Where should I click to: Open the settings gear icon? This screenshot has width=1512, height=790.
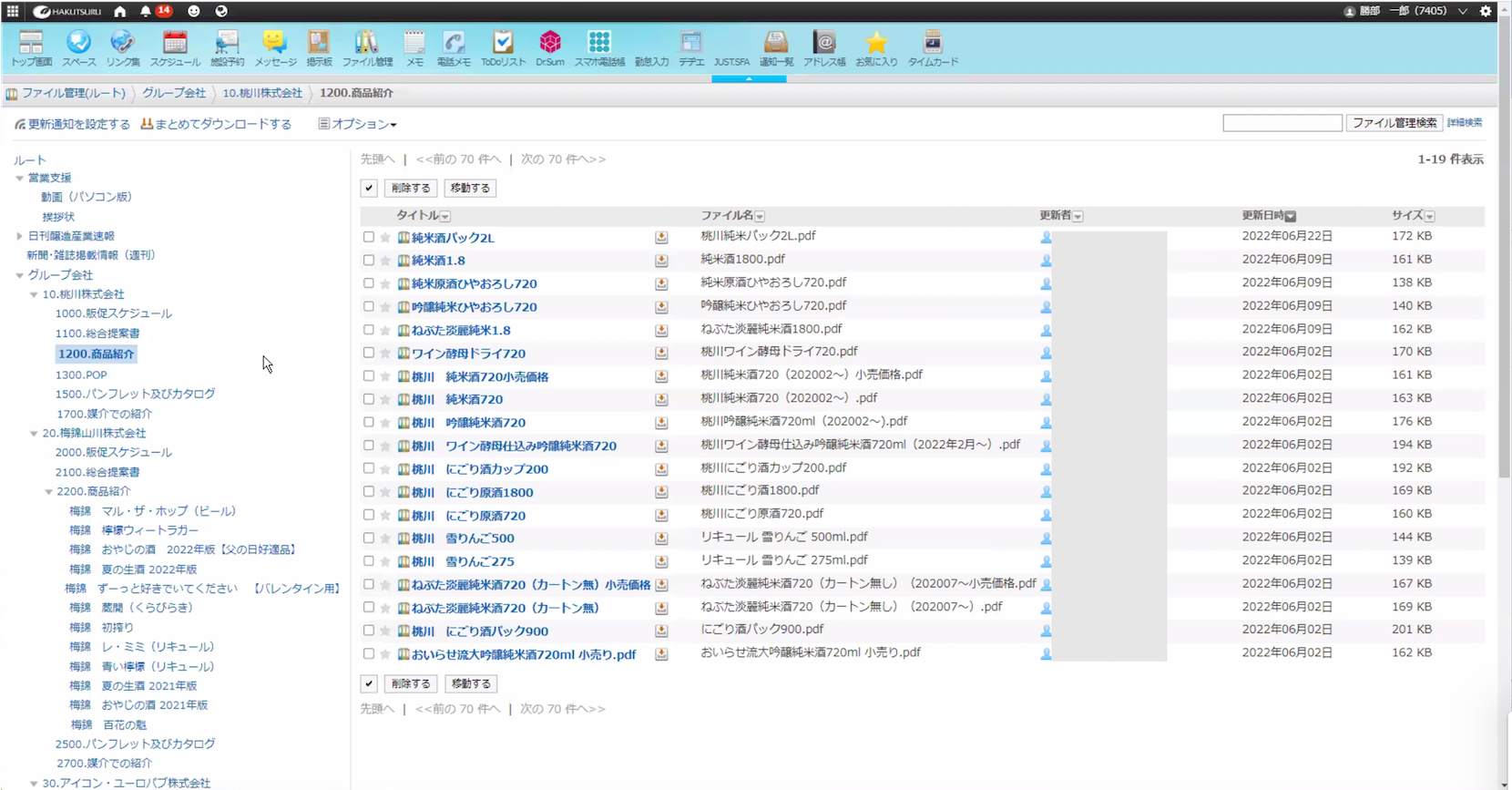(1486, 11)
